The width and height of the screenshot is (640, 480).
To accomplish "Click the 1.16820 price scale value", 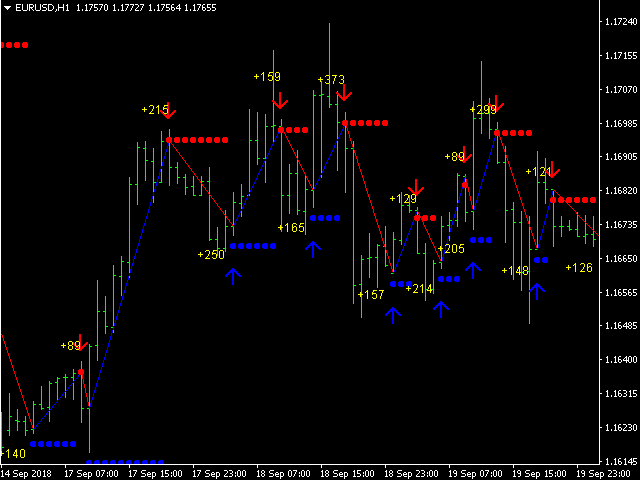I will 620,191.
